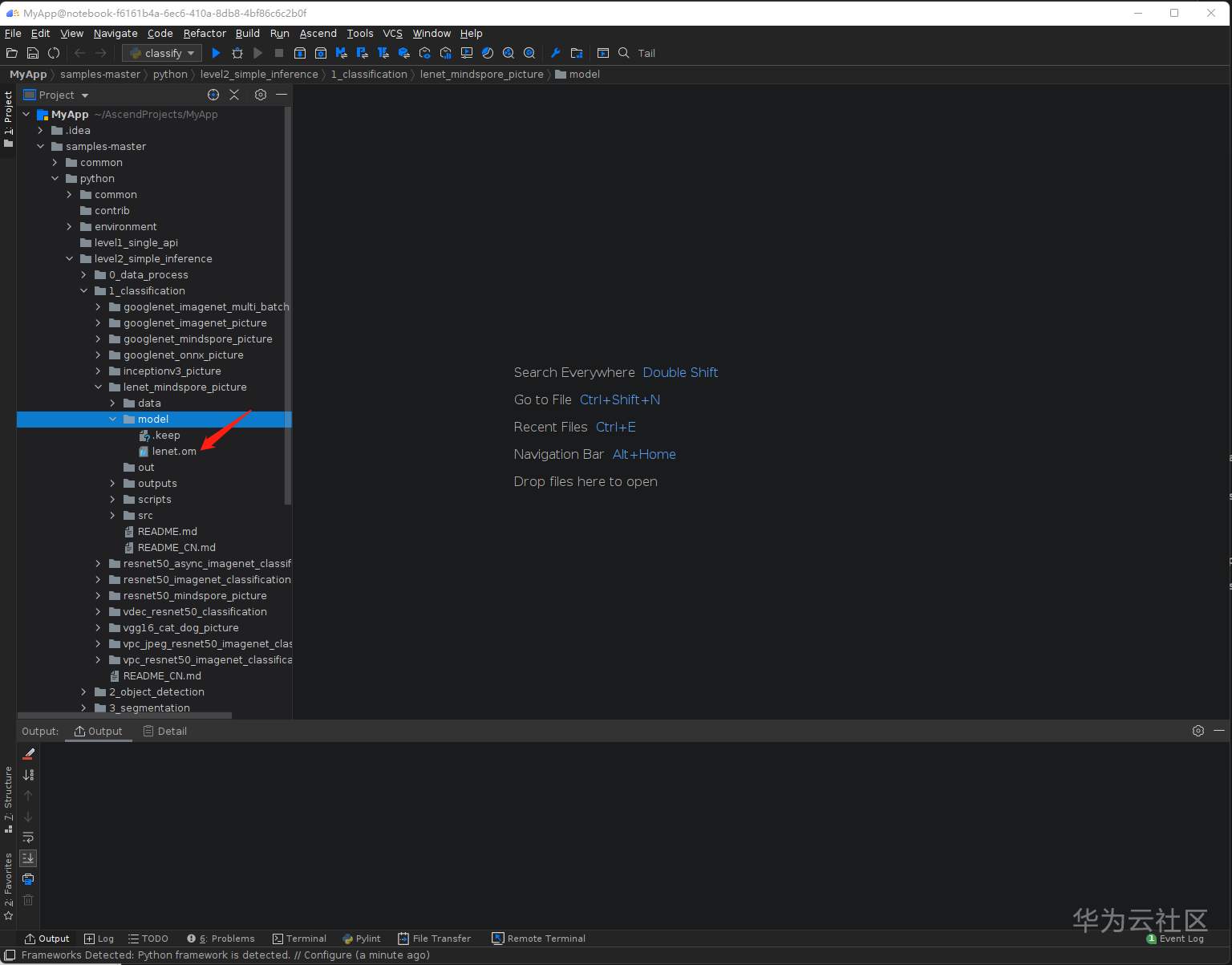
Task: Switch to the Detail tab in Output
Action: (x=165, y=731)
